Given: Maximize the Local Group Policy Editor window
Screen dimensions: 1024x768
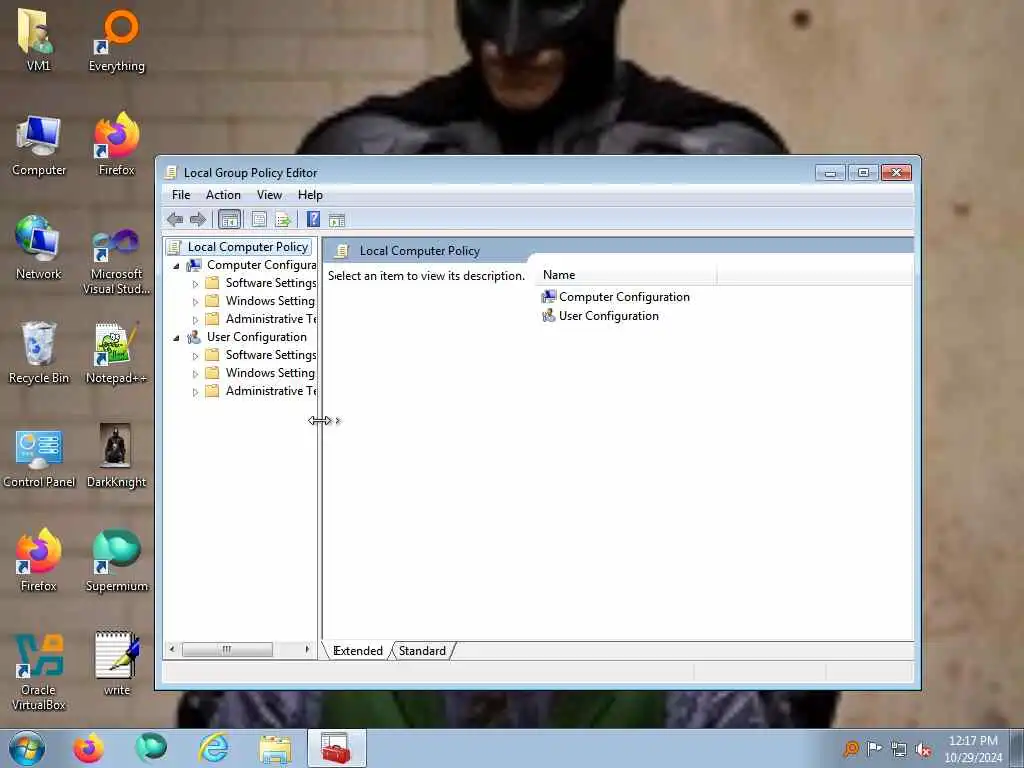Looking at the screenshot, I should 863,172.
